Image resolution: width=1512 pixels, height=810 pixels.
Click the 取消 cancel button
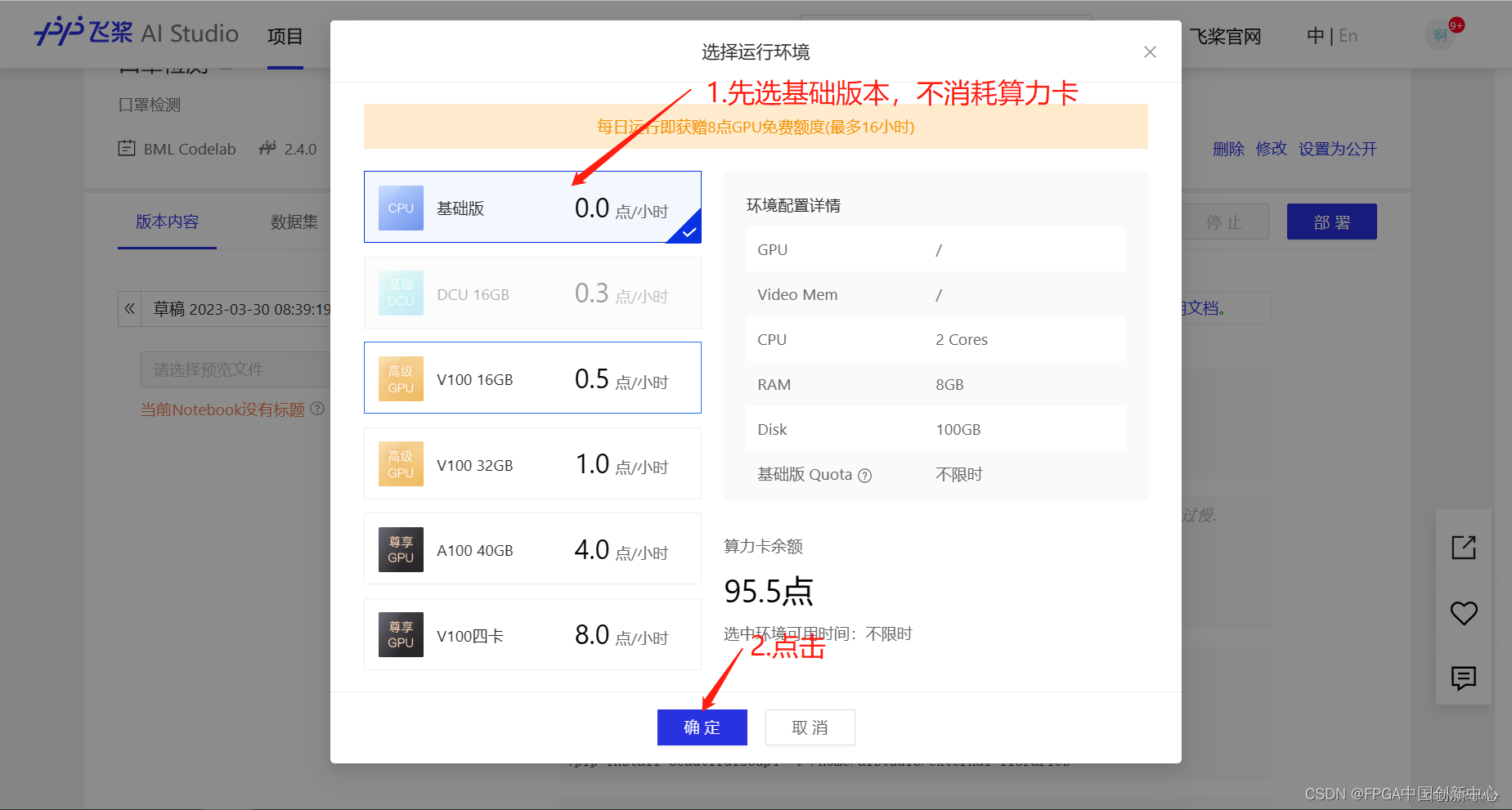coord(810,727)
